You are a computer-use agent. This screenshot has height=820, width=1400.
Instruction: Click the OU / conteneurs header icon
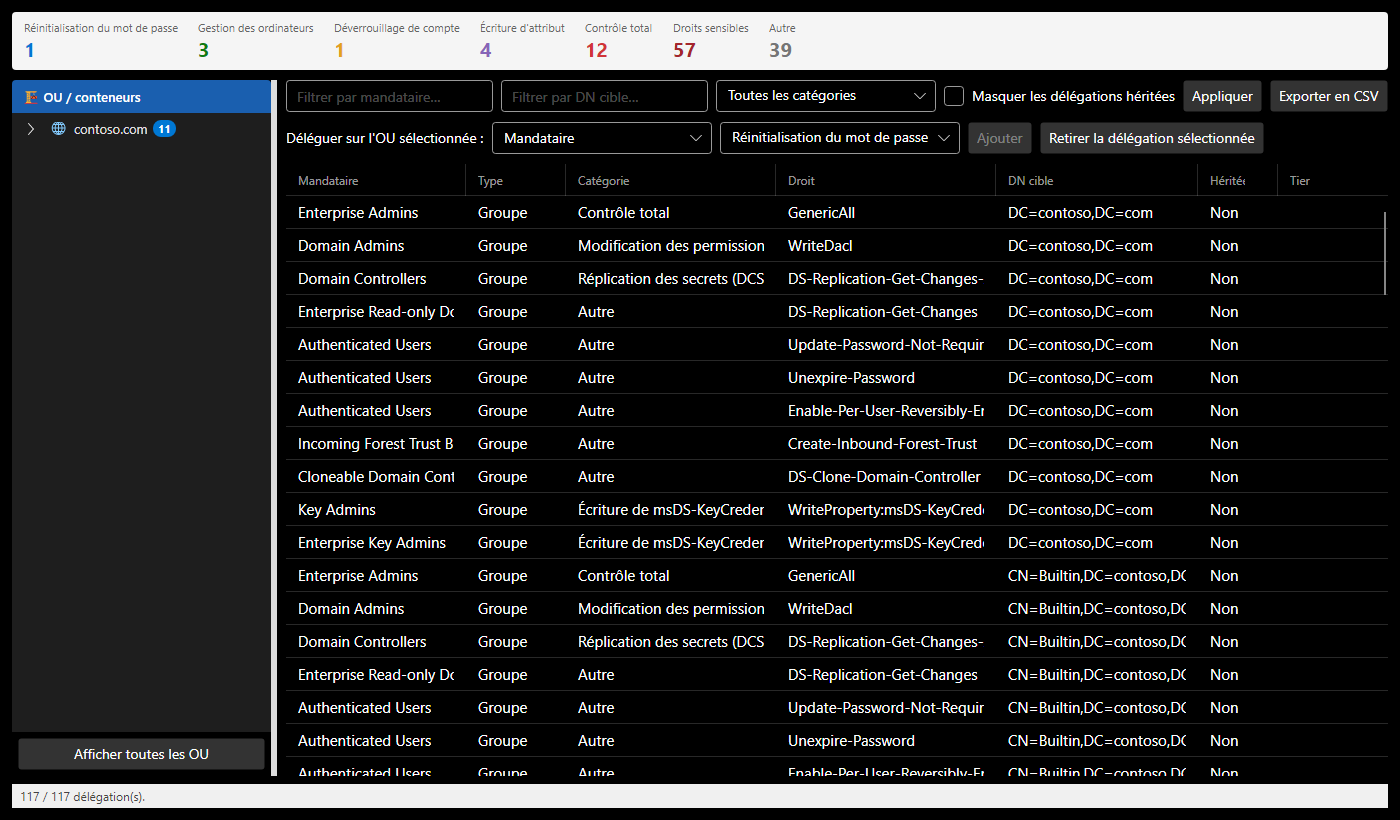point(32,97)
